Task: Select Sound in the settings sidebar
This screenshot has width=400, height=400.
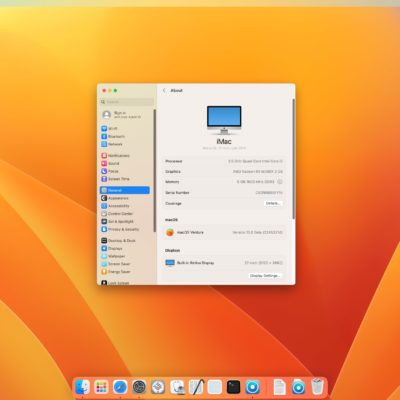Action: (125, 163)
